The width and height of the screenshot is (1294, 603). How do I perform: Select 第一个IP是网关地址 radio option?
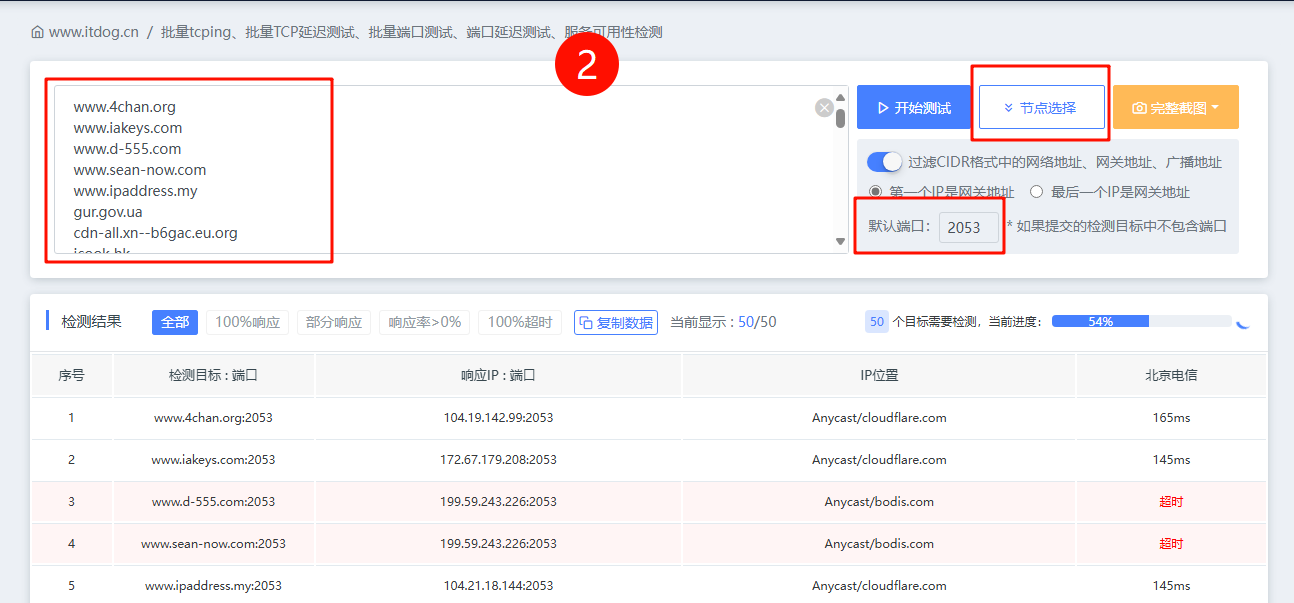click(x=876, y=192)
